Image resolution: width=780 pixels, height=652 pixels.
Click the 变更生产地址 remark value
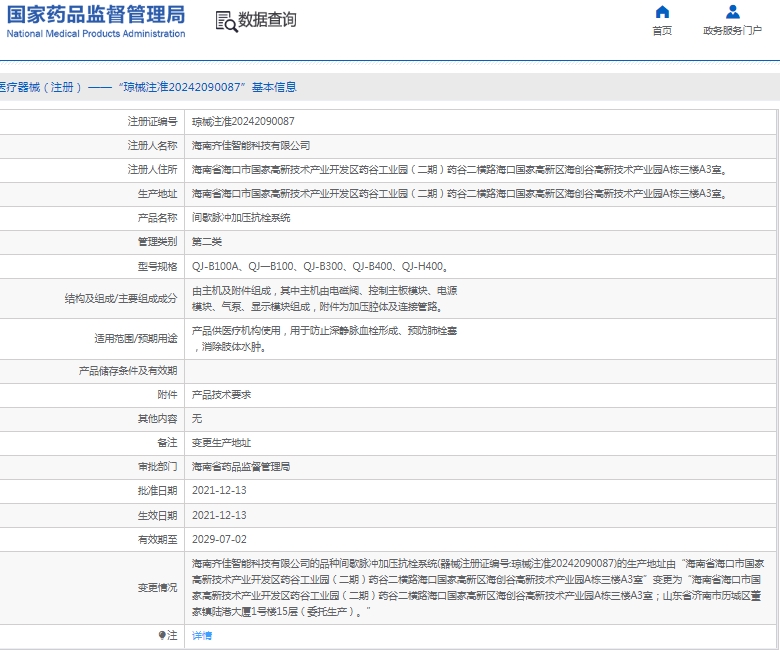[x=221, y=443]
